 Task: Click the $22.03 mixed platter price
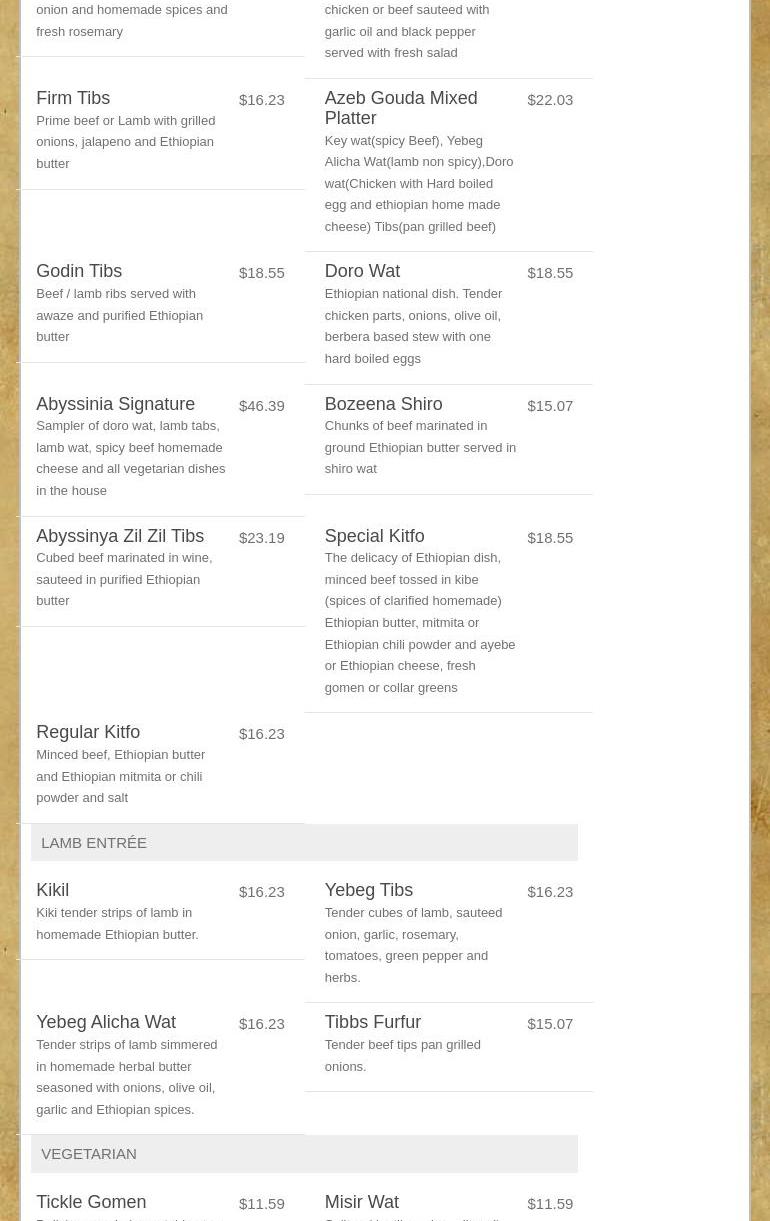(550, 100)
